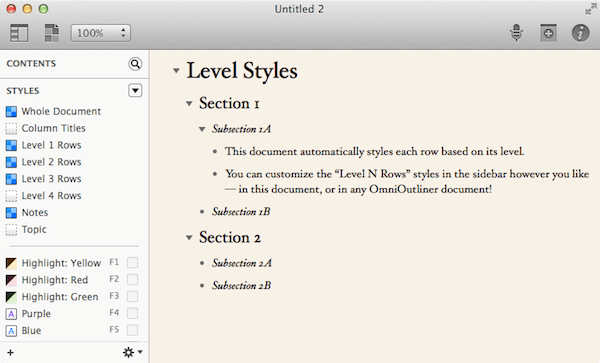The height and width of the screenshot is (363, 600).
Task: Click the Notes style icon
Action: (x=11, y=213)
